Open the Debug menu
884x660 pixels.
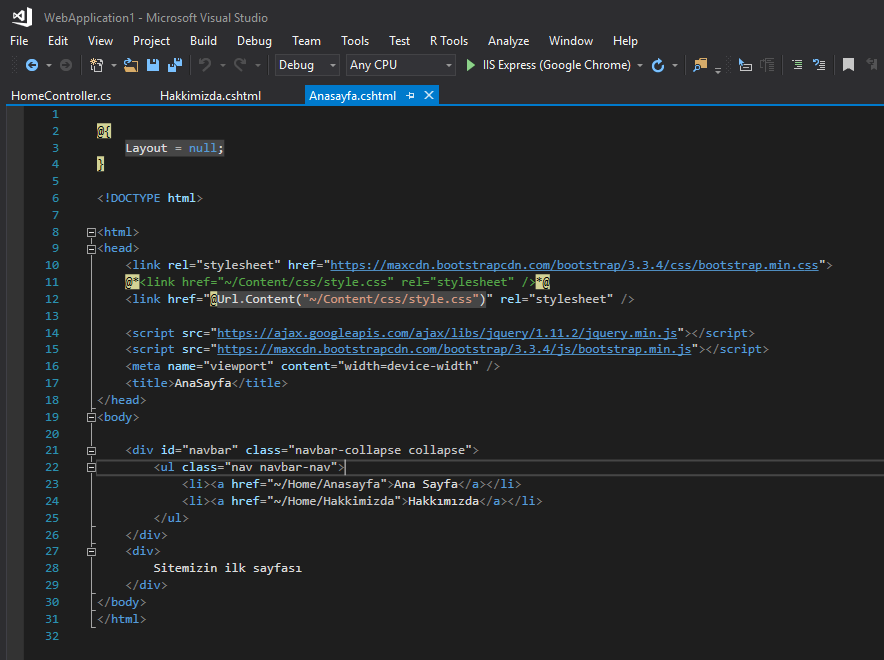(254, 41)
